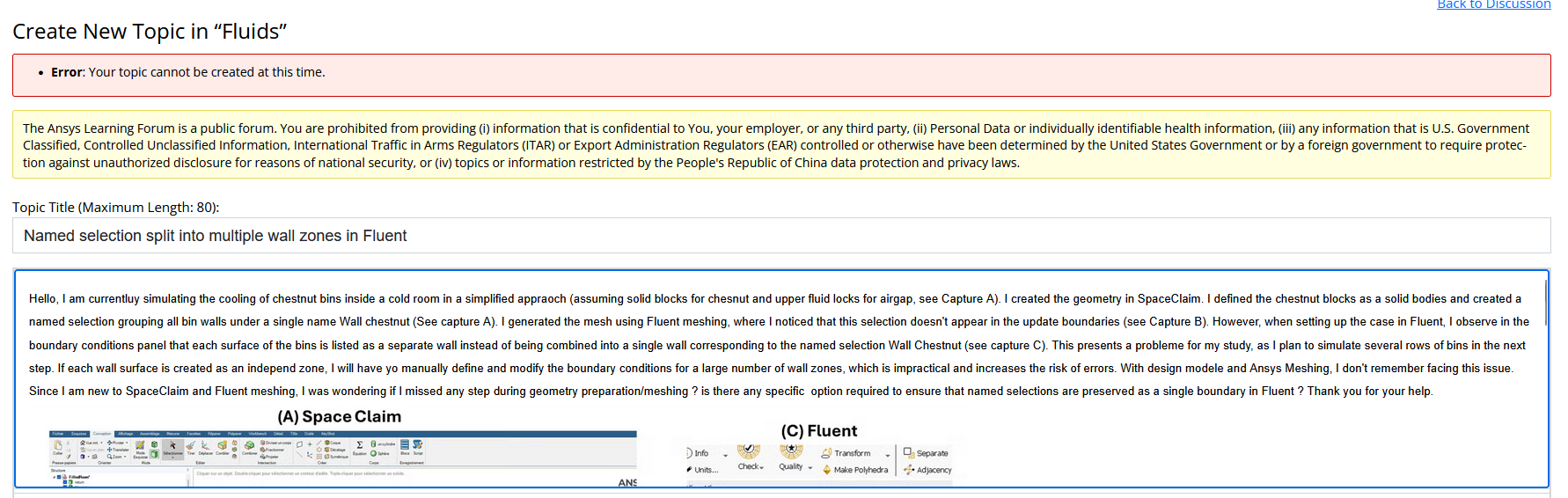Select the Make Polyhedra icon

tap(827, 470)
